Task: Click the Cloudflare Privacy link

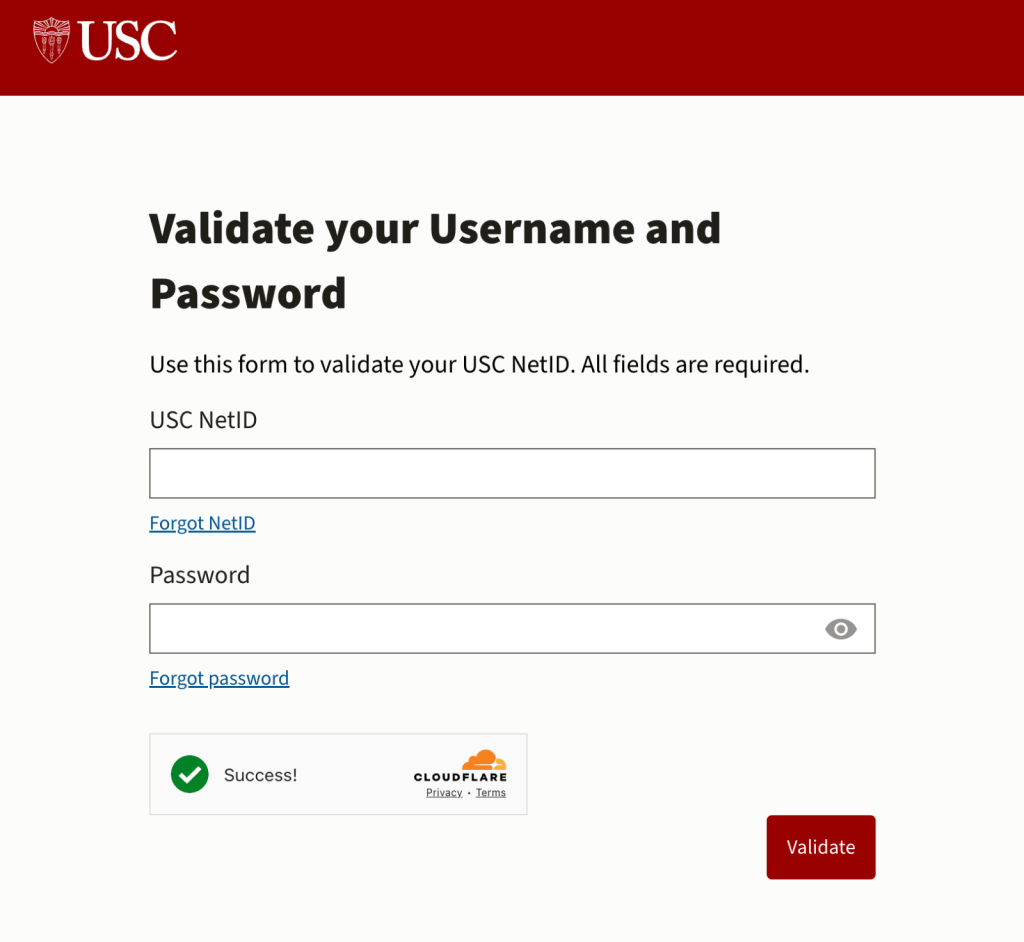Action: pos(443,791)
